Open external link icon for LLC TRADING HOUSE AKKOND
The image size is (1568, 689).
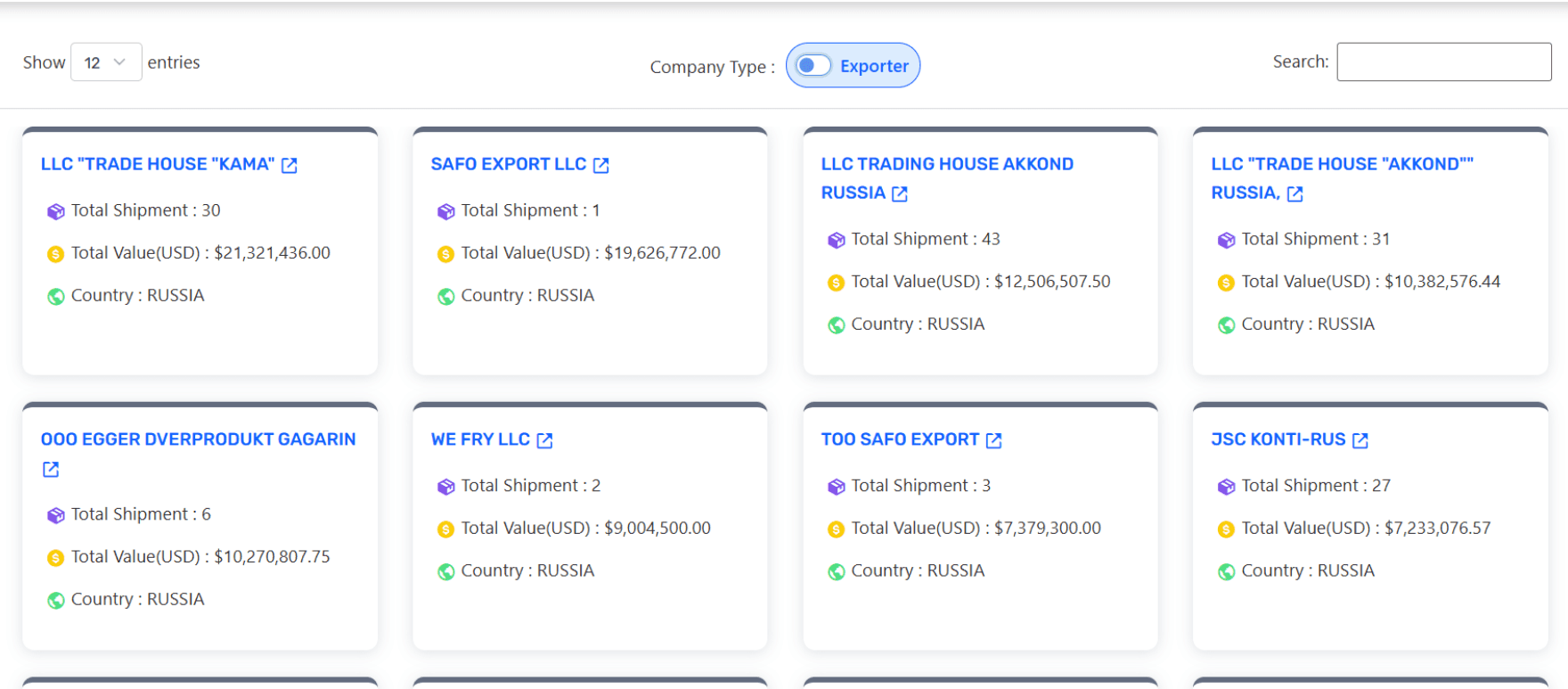point(900,193)
